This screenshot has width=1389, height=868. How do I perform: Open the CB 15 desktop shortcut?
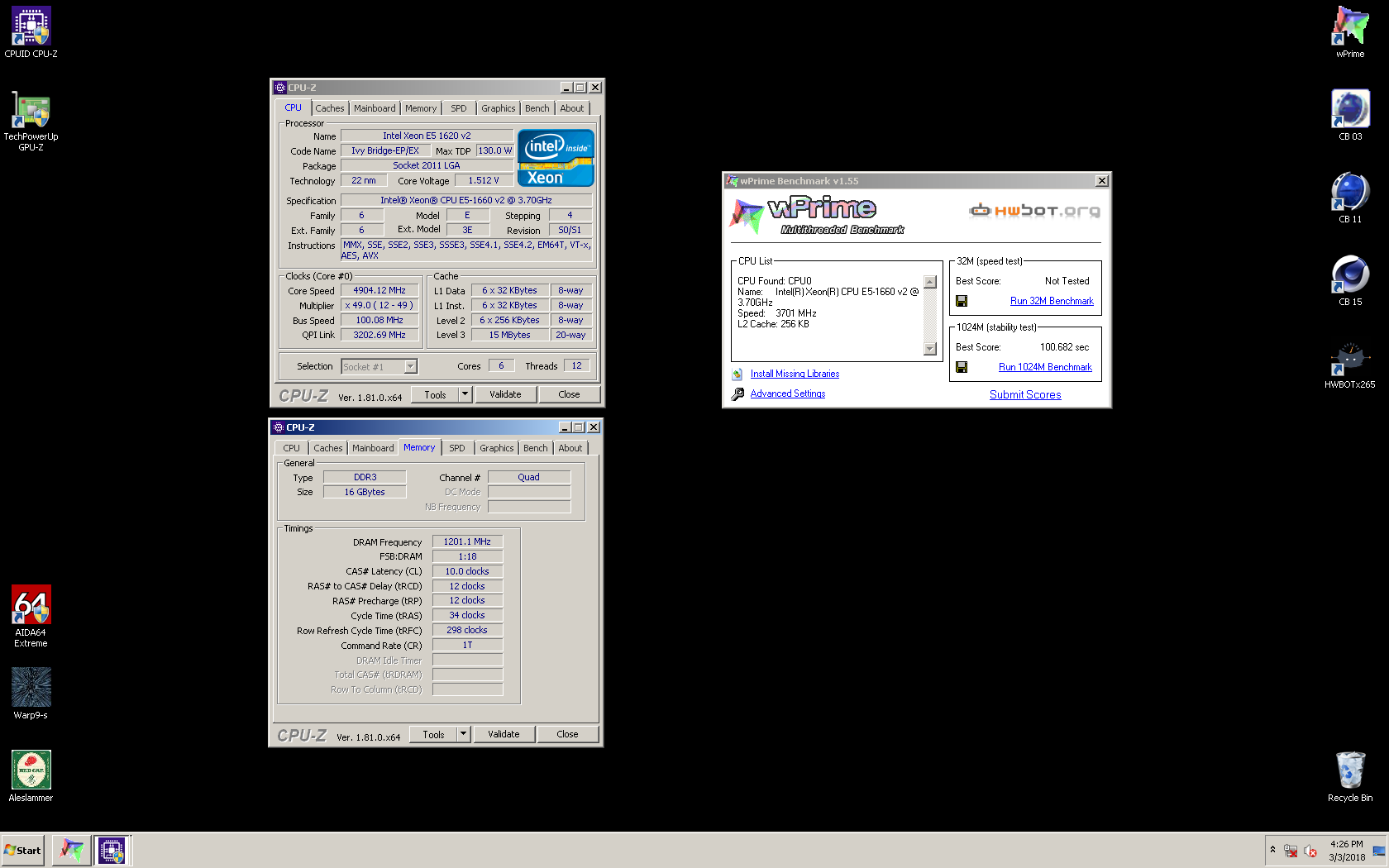pos(1350,280)
